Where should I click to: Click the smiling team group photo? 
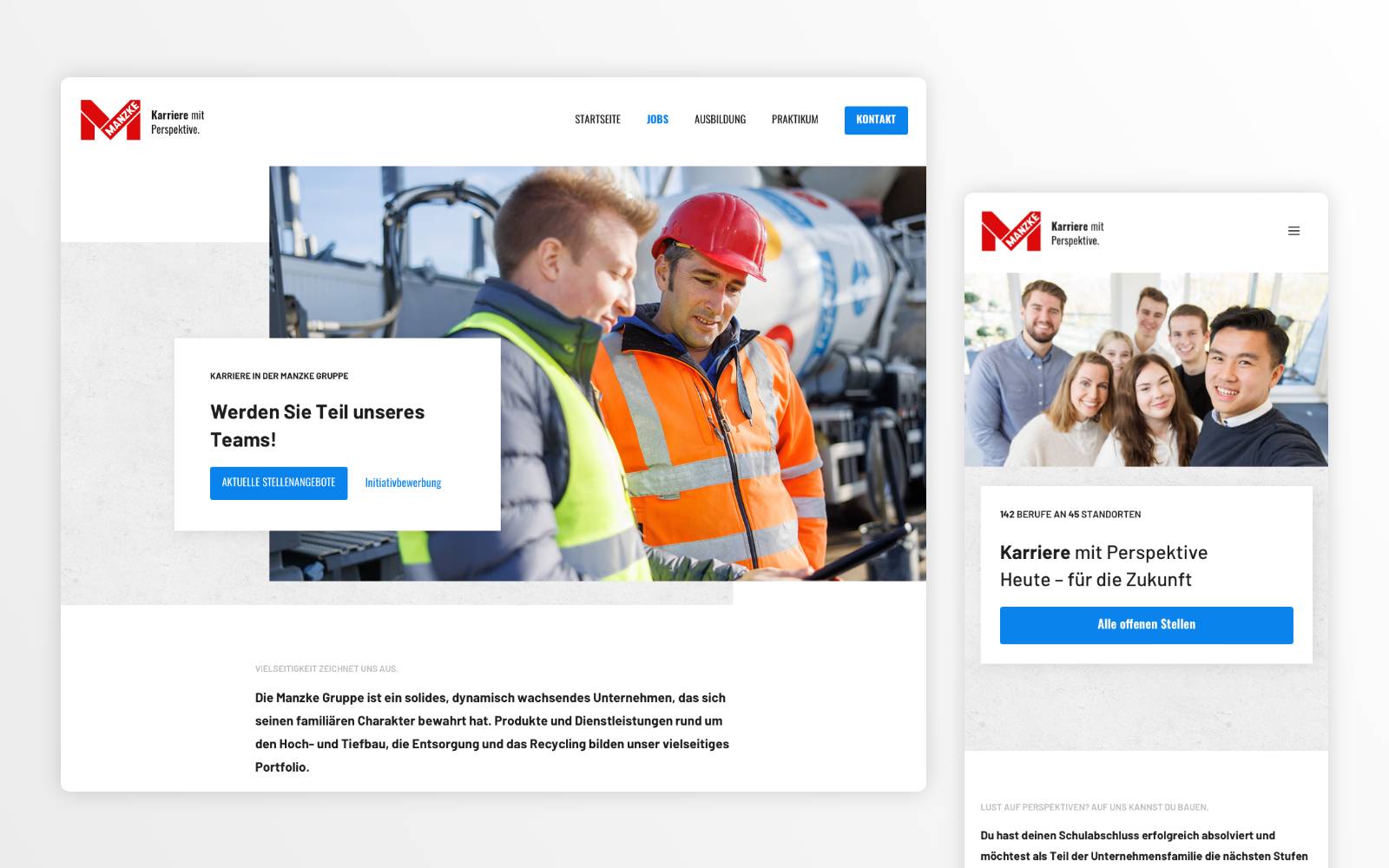pos(1146,370)
